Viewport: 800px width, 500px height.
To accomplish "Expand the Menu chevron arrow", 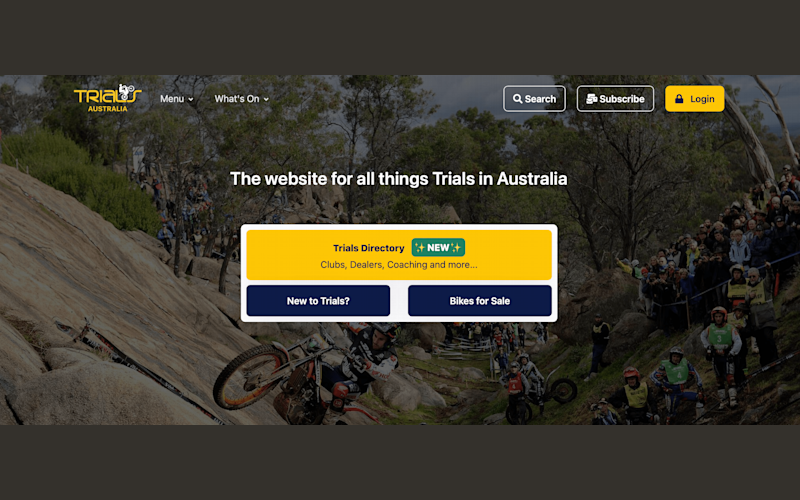I will pos(191,99).
